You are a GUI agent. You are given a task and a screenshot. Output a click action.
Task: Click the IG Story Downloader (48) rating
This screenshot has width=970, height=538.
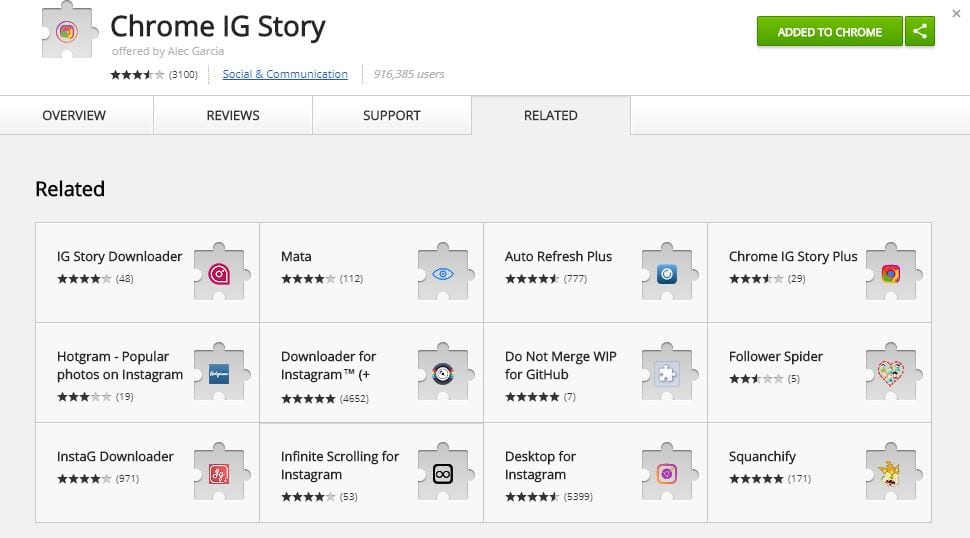tap(95, 279)
